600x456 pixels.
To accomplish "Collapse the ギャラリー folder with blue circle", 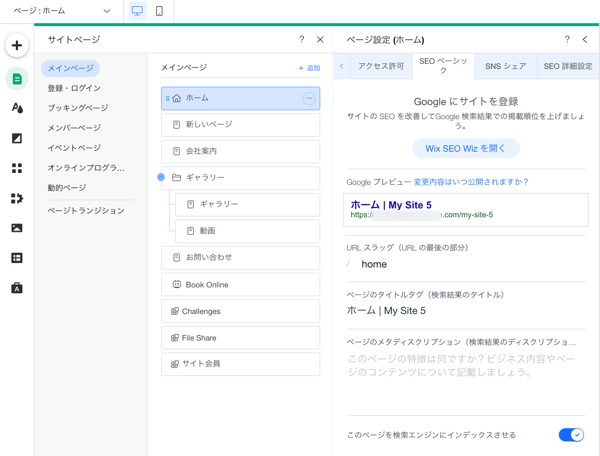I will pyautogui.click(x=161, y=177).
